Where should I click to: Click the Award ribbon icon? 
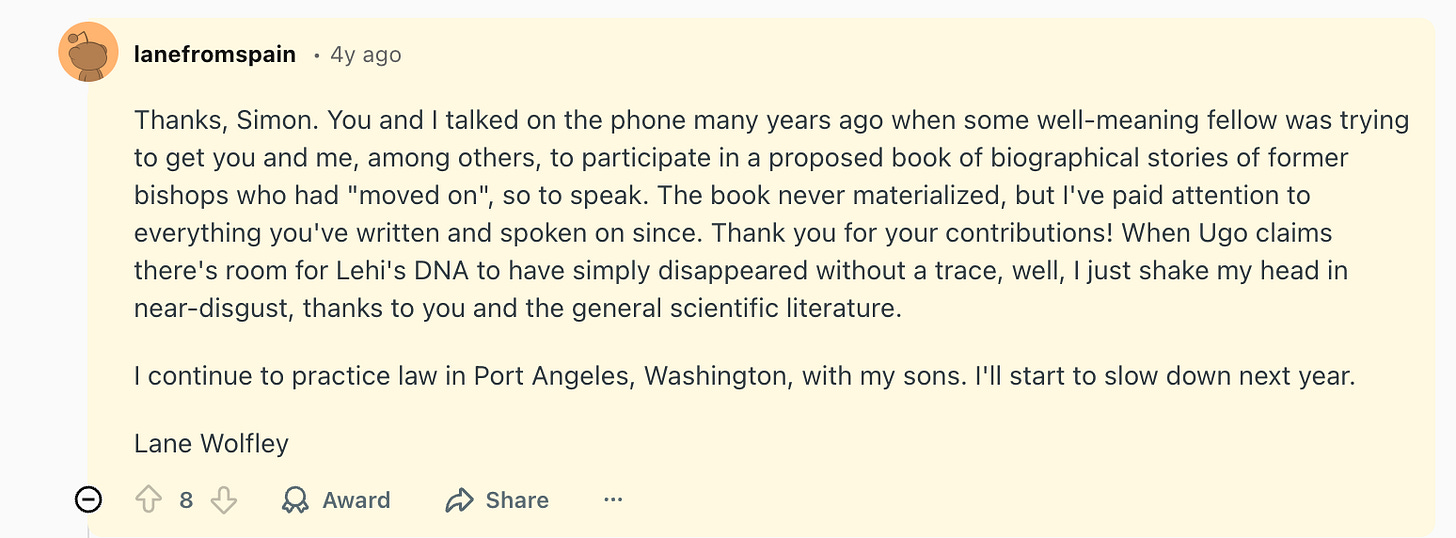[295, 500]
